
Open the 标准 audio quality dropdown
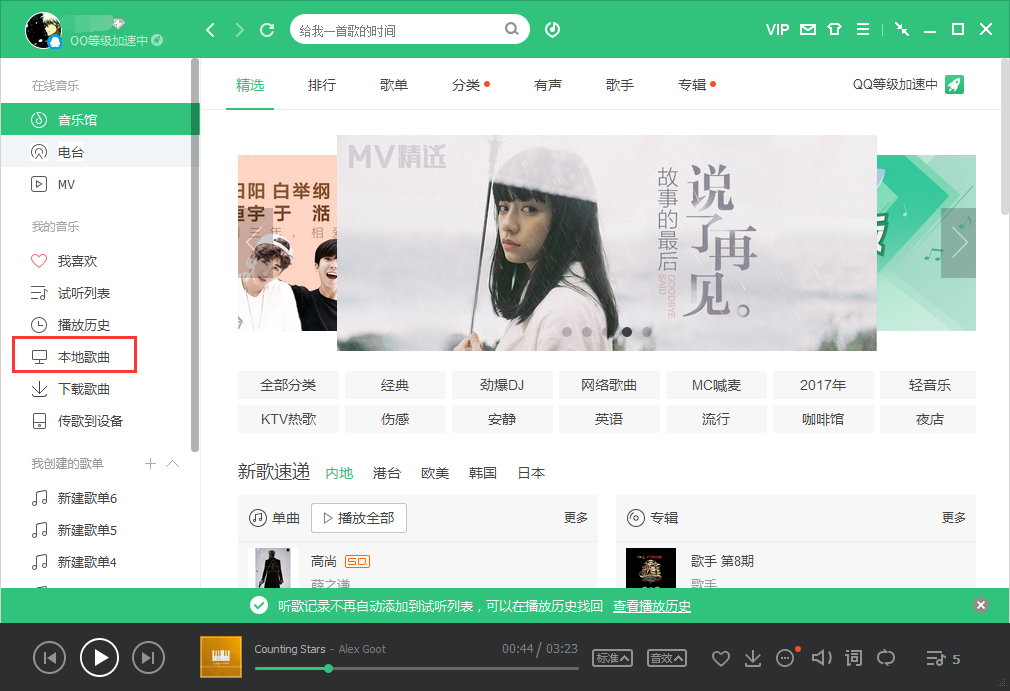(x=612, y=657)
